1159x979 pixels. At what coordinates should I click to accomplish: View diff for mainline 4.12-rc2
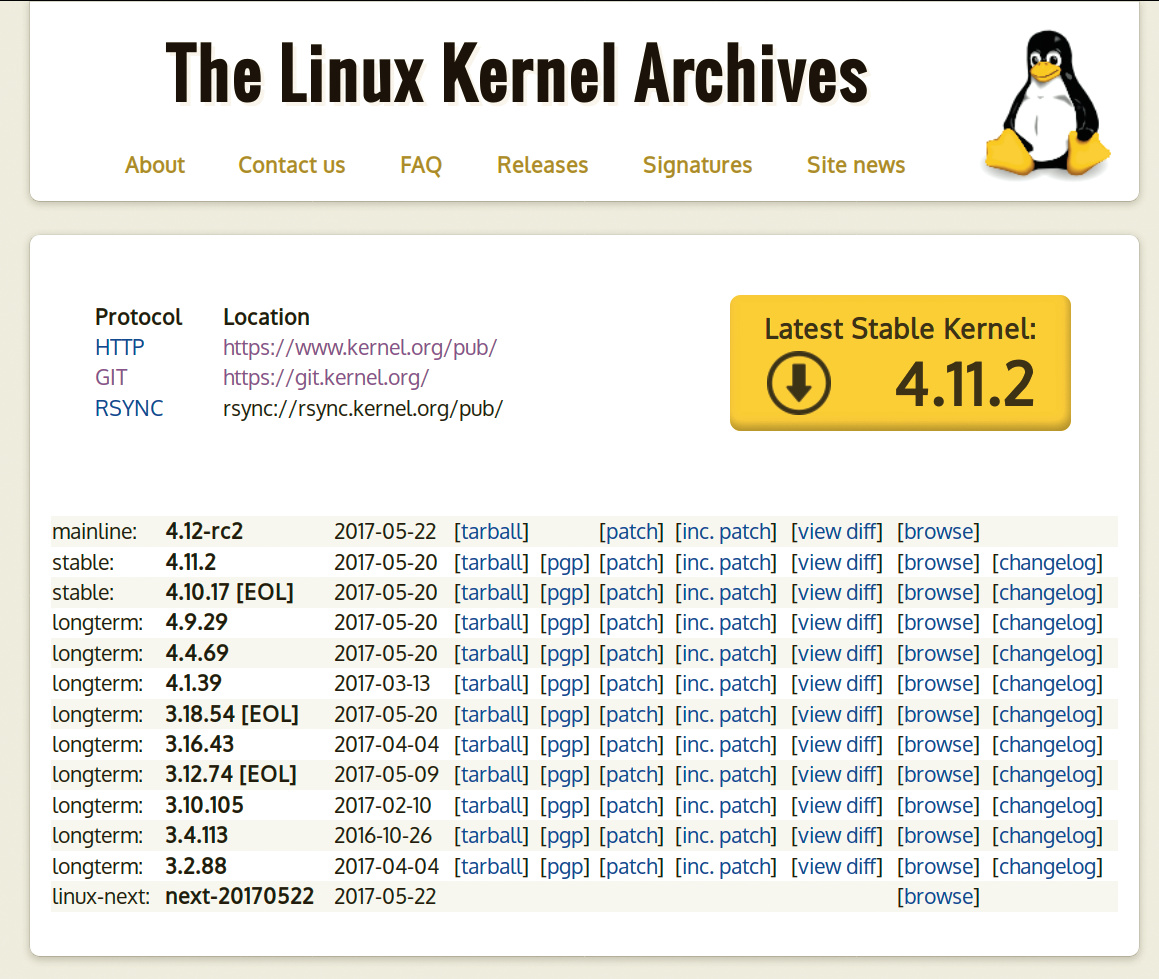click(x=837, y=532)
